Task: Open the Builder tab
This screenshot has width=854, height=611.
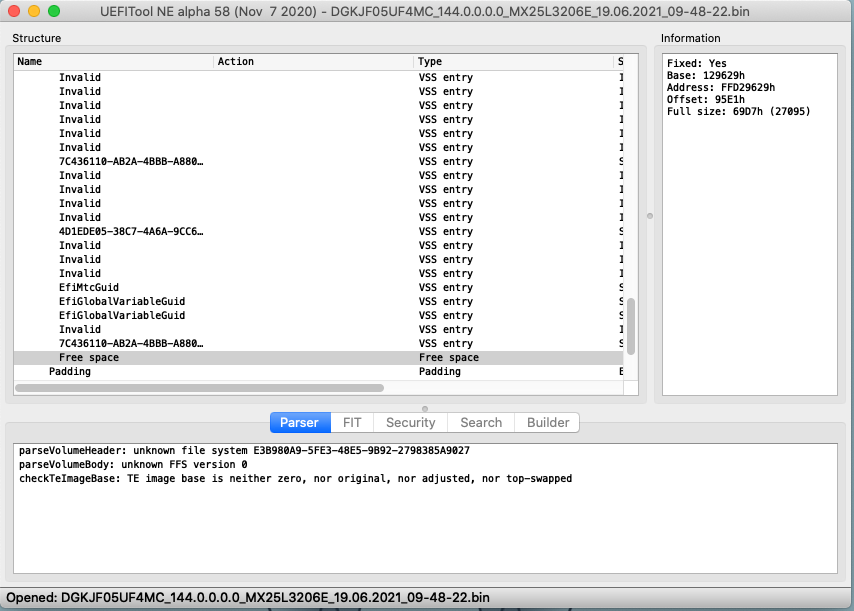Action: [x=547, y=423]
